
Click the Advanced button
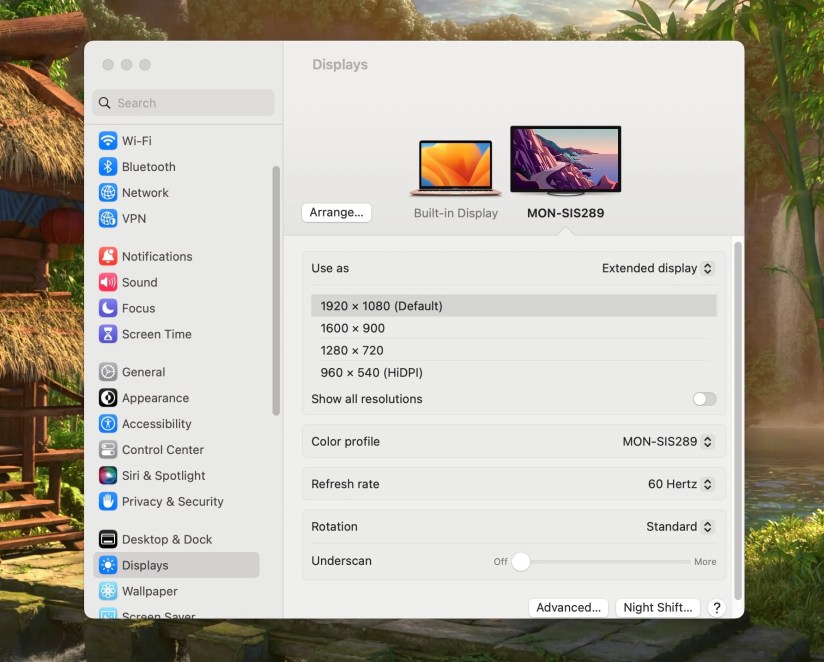point(568,607)
